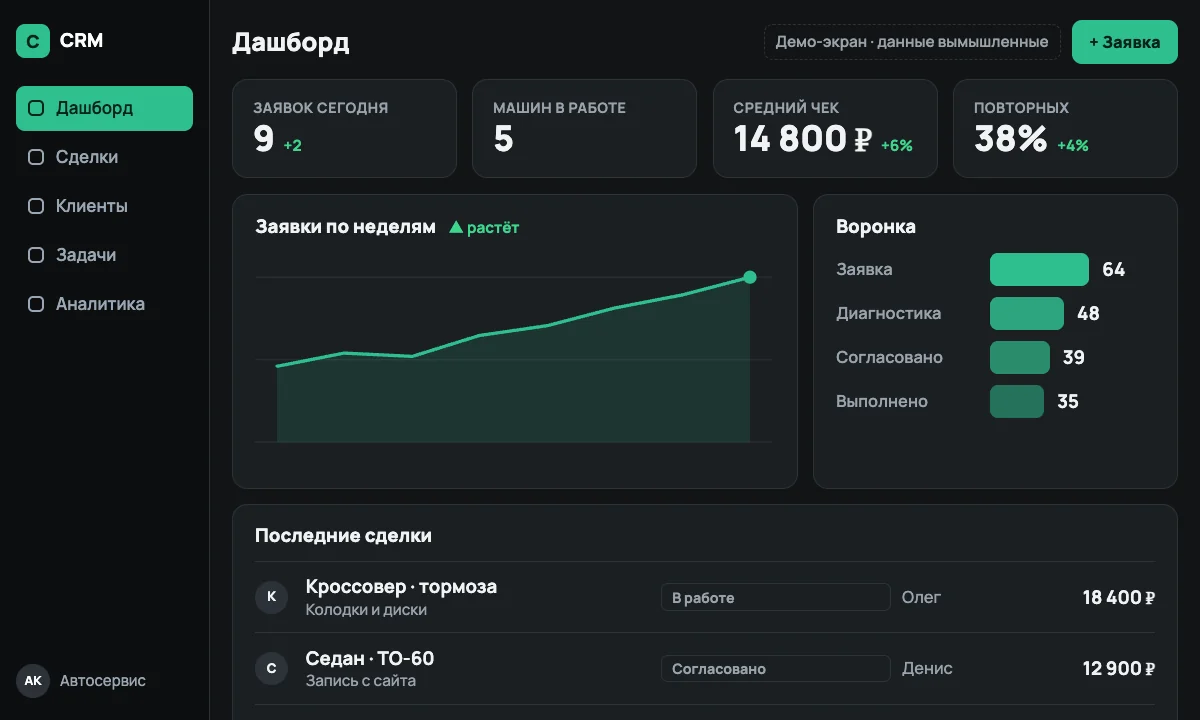Click the Демо-экран notice badge
This screenshot has width=1200, height=720.
click(912, 42)
